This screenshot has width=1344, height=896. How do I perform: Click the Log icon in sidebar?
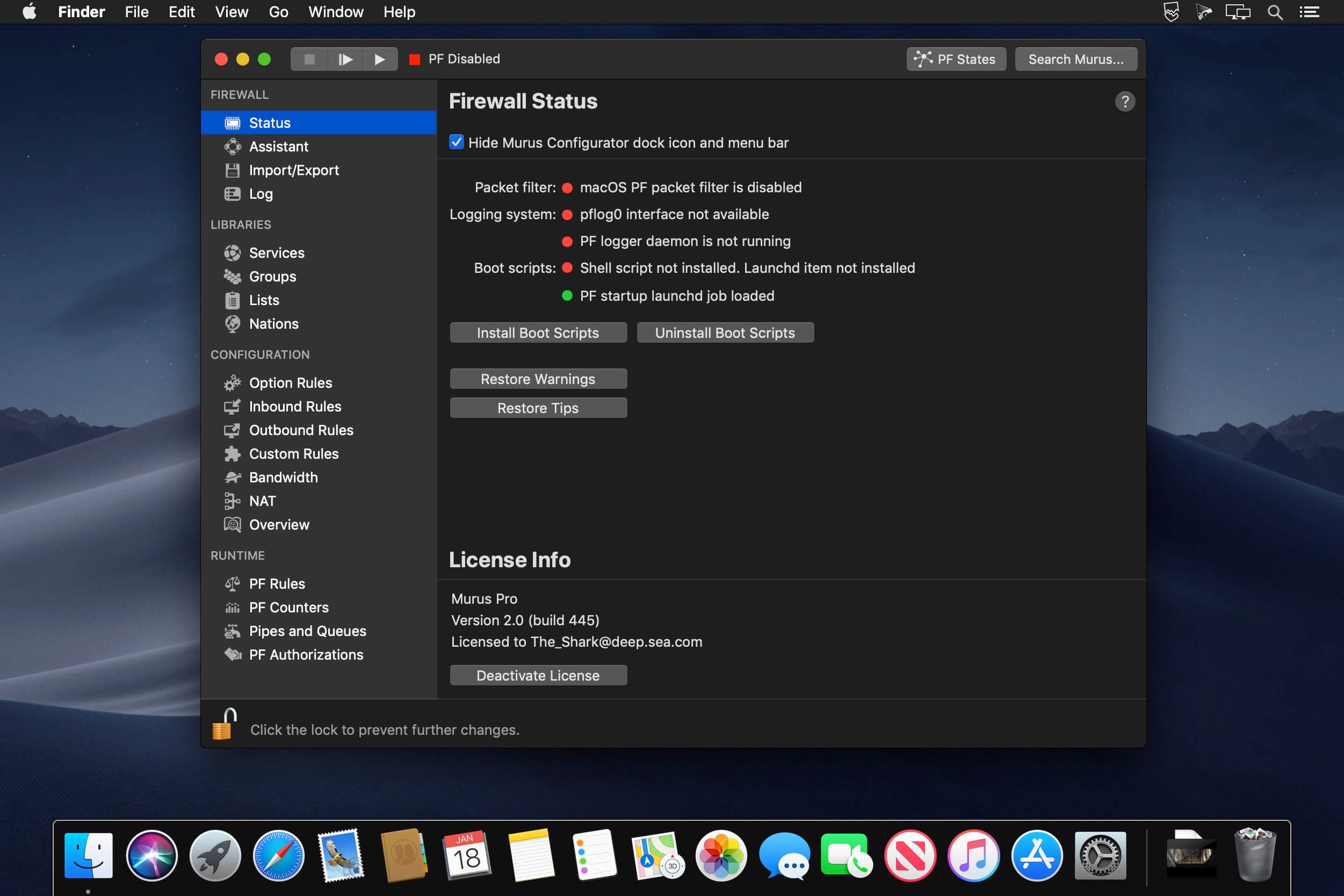click(x=232, y=194)
